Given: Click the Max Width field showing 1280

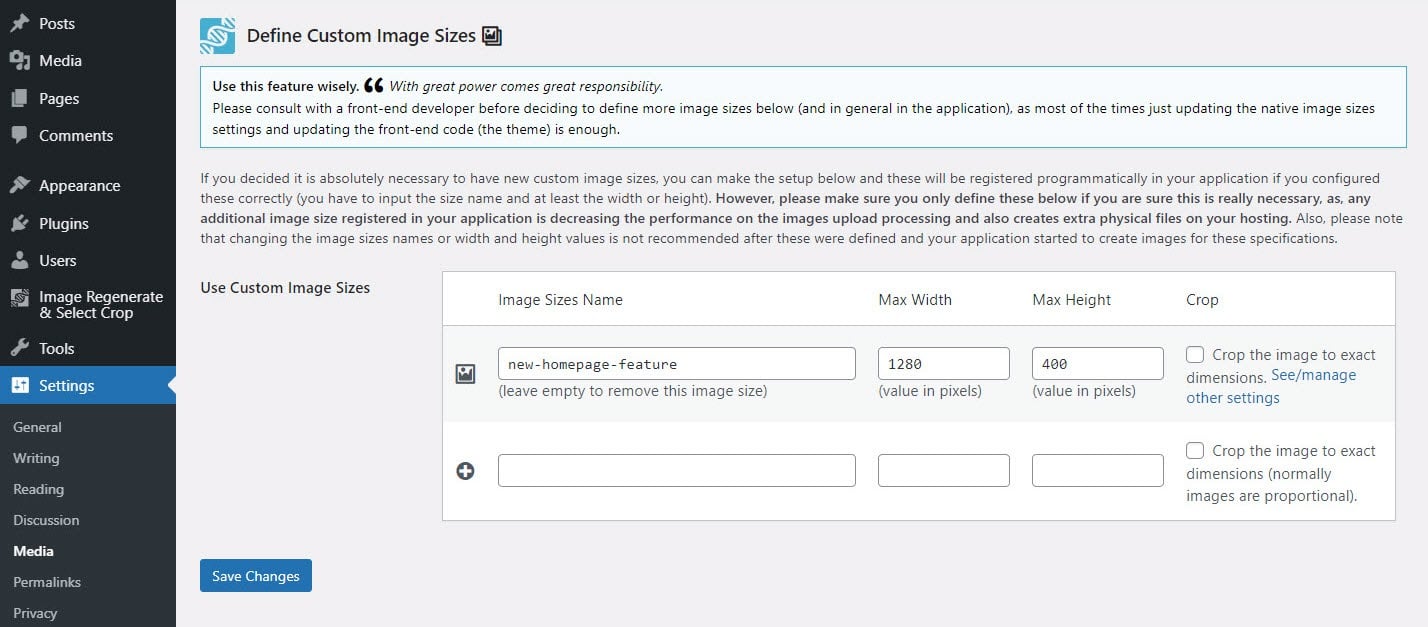Looking at the screenshot, I should point(943,363).
